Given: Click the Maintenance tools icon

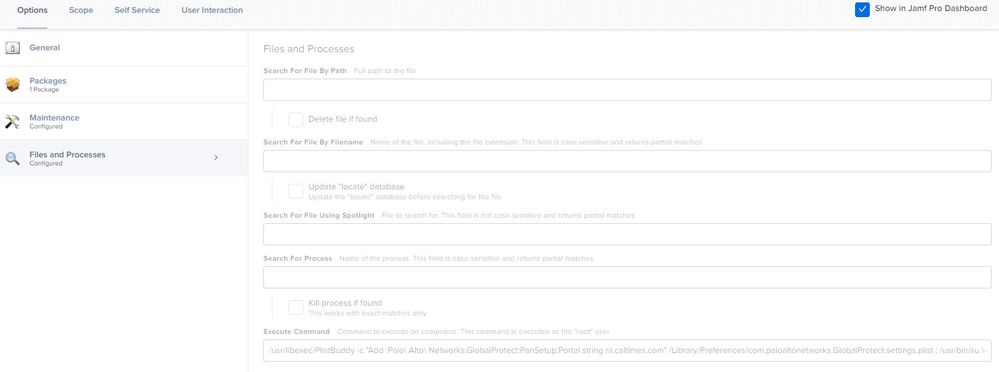Looking at the screenshot, I should coord(13,122).
